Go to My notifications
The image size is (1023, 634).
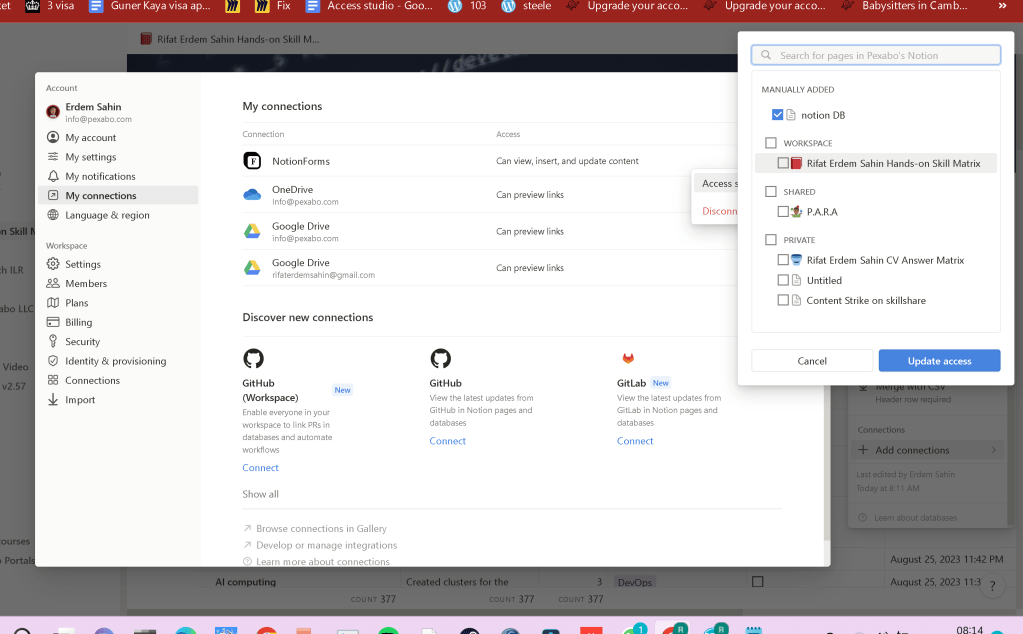pos(118,176)
